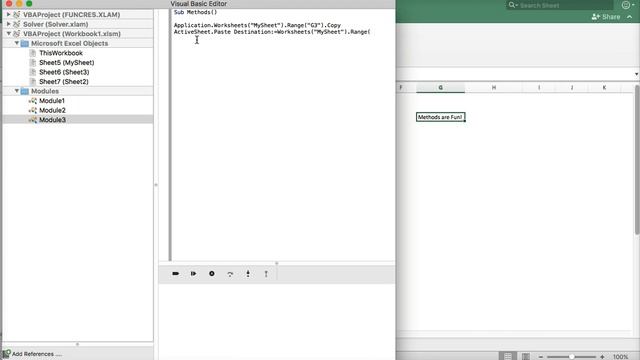
Task: Click the Sheet5 (MySheet) sheet icon
Action: coord(33,62)
